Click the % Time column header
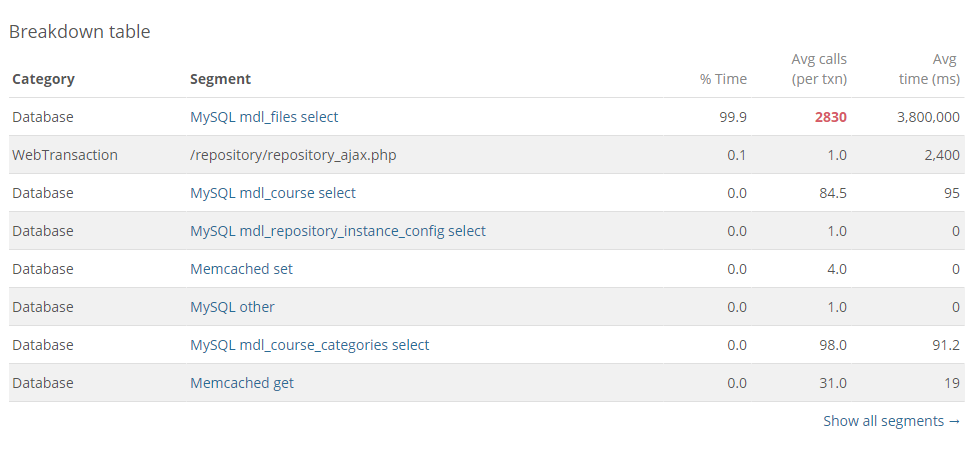 tap(723, 79)
